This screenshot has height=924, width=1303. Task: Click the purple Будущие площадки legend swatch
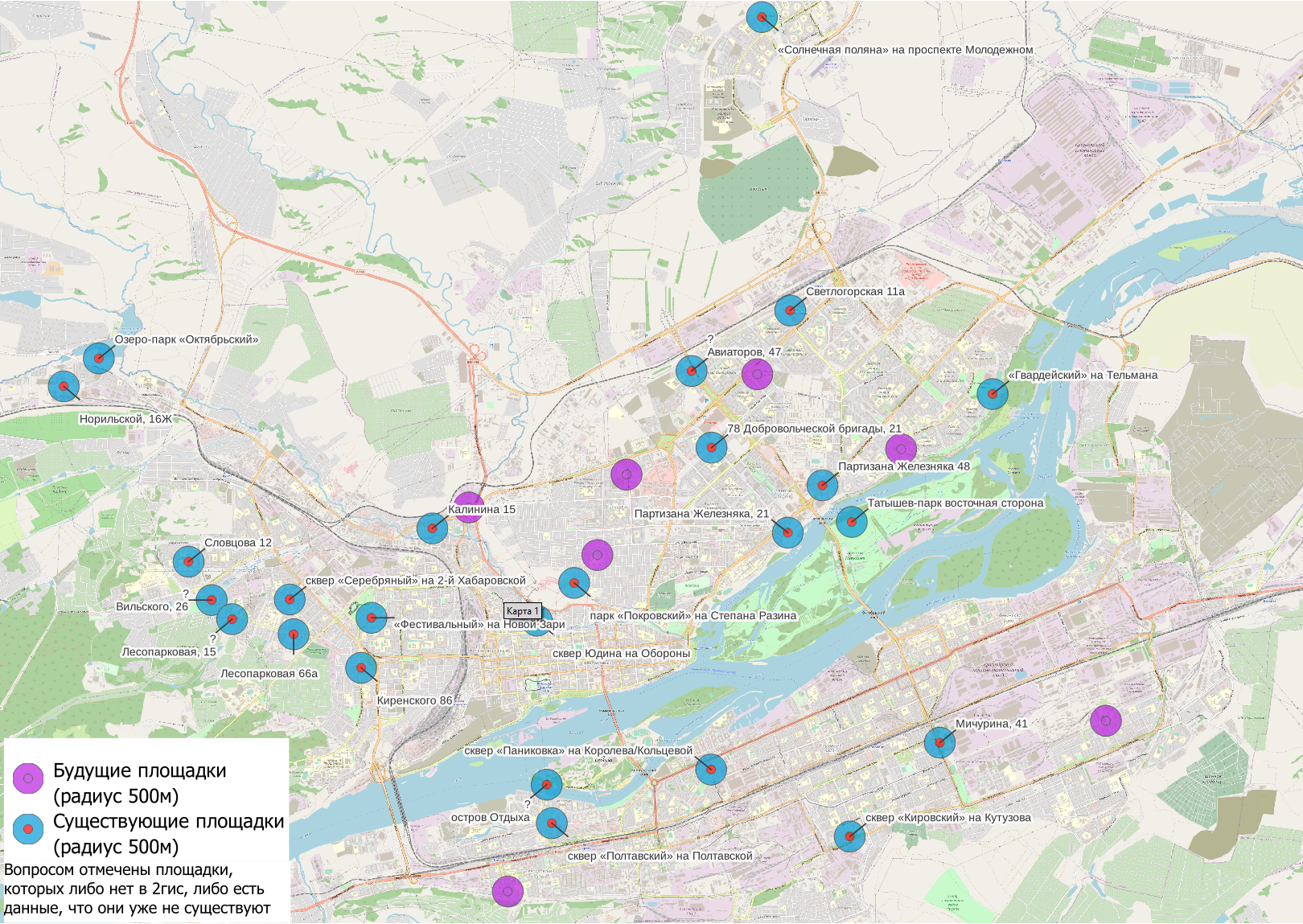pos(28,778)
